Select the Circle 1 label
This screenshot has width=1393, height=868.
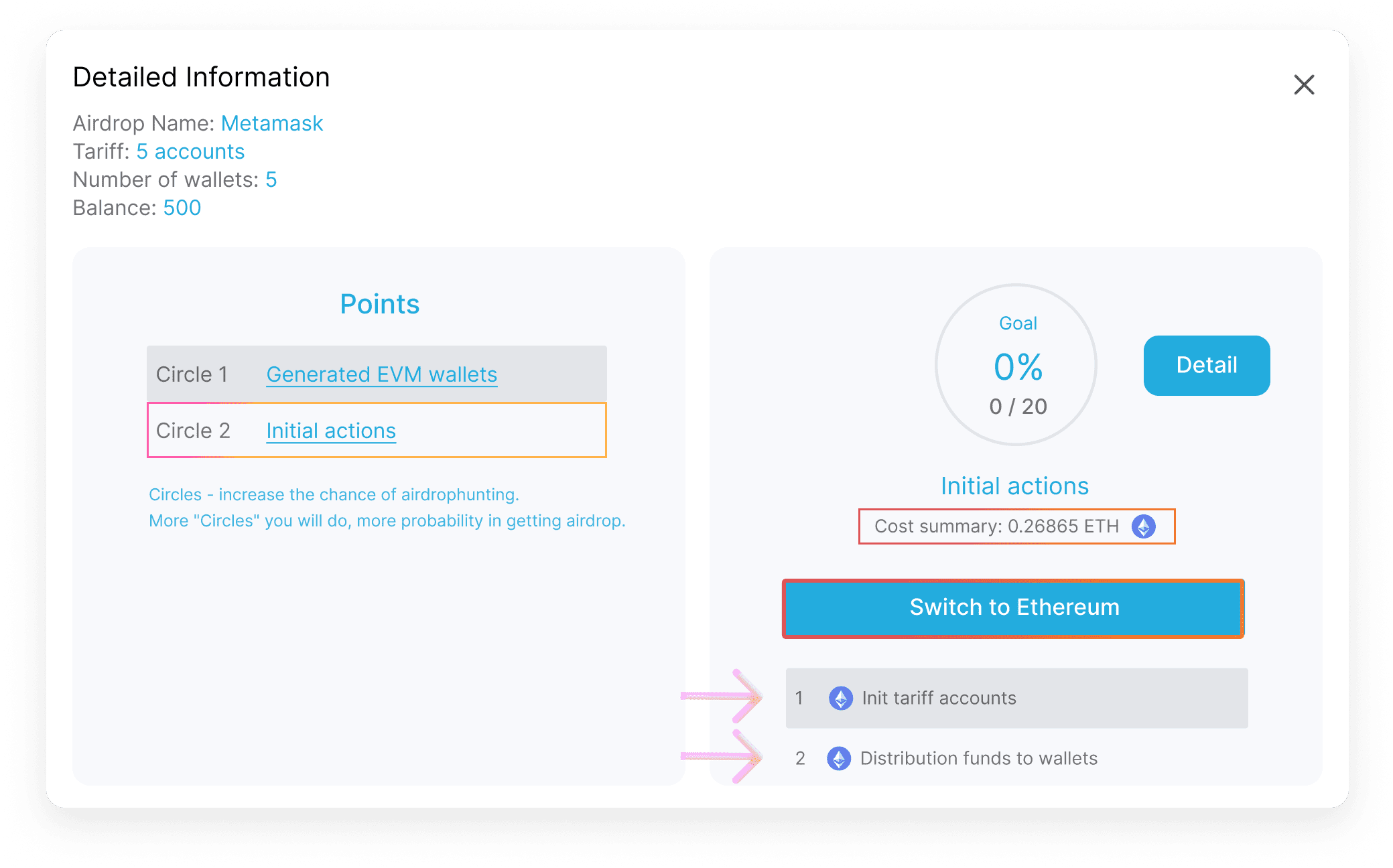[192, 374]
